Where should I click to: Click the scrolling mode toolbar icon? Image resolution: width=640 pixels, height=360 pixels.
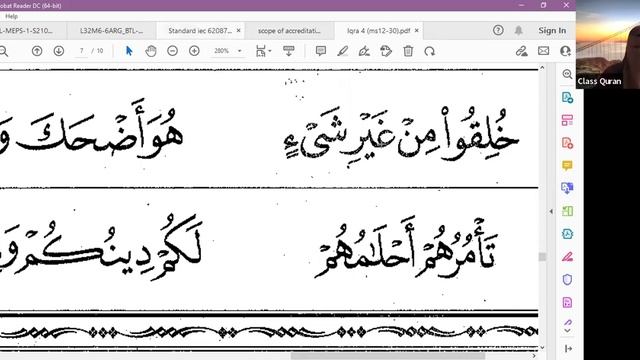[x=289, y=51]
